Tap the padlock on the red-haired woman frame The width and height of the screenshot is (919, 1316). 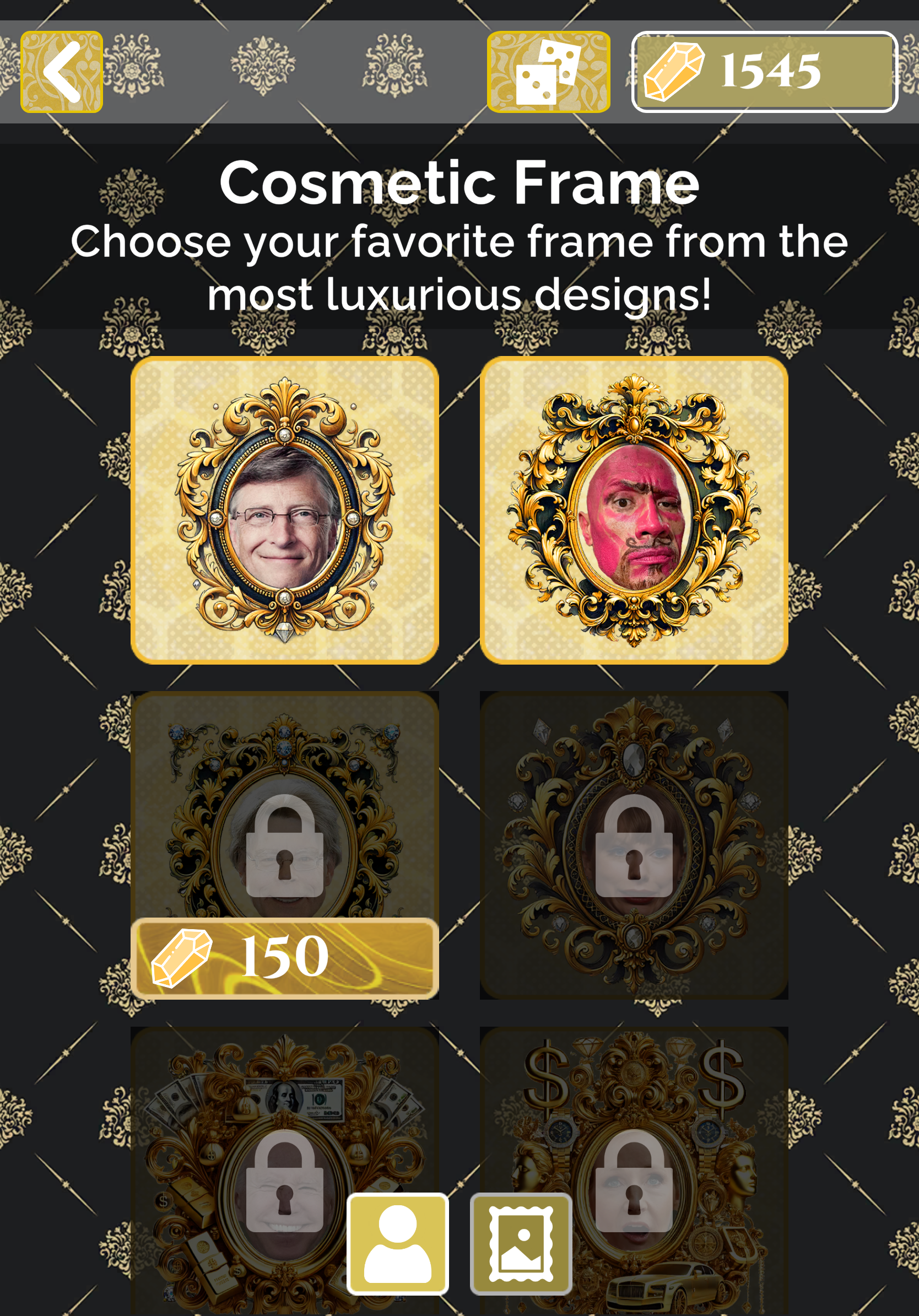634,845
